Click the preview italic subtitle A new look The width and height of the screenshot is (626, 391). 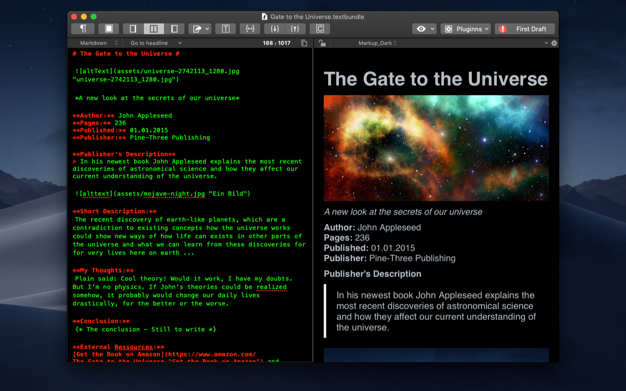point(403,212)
